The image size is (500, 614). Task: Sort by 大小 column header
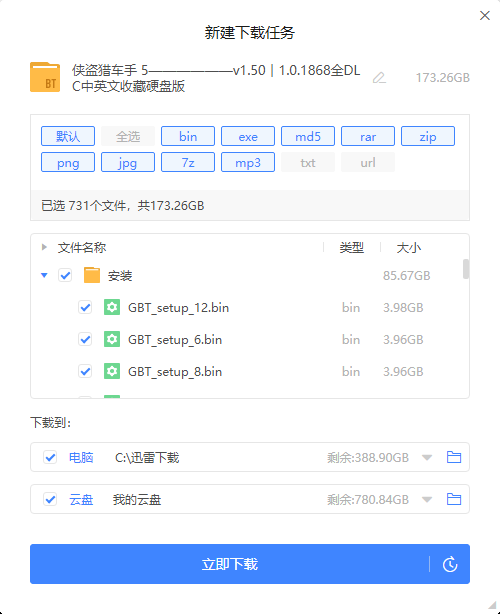coord(408,247)
